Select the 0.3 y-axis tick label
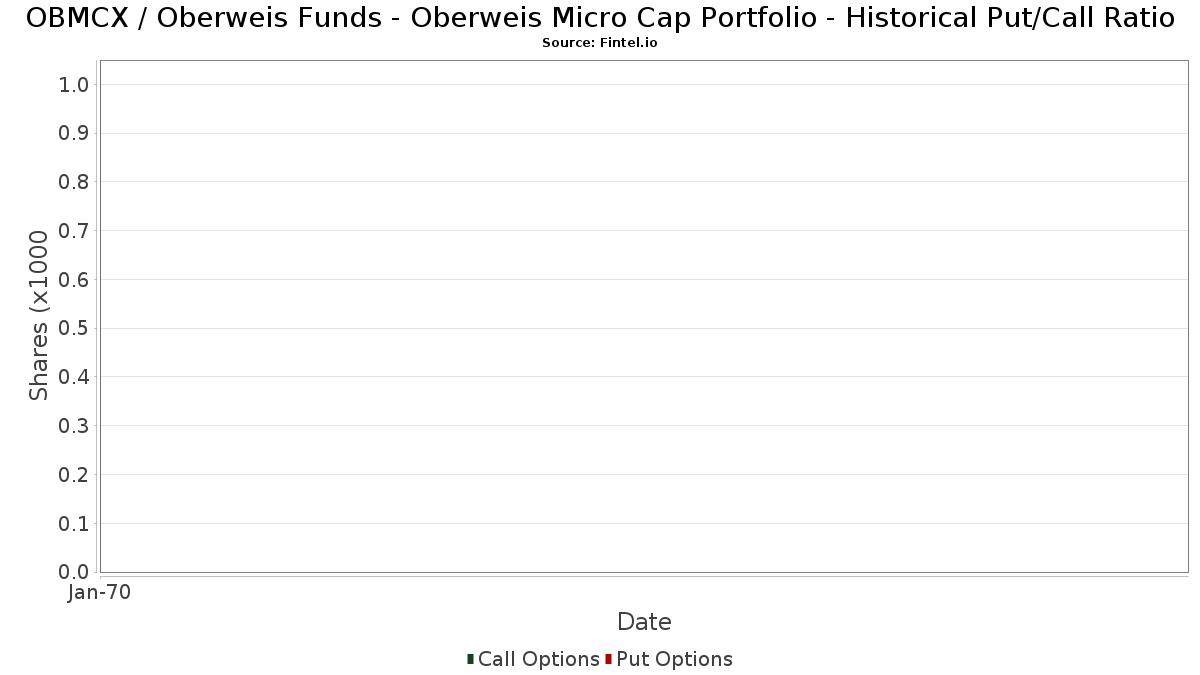Image resolution: width=1200 pixels, height=675 pixels. tap(75, 426)
